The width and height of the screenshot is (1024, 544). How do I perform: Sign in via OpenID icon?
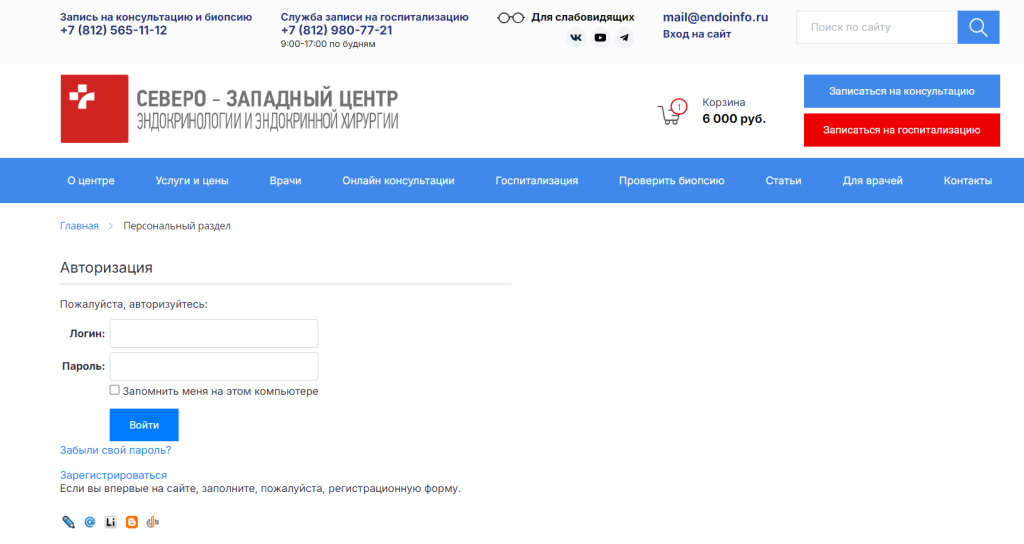(x=153, y=522)
